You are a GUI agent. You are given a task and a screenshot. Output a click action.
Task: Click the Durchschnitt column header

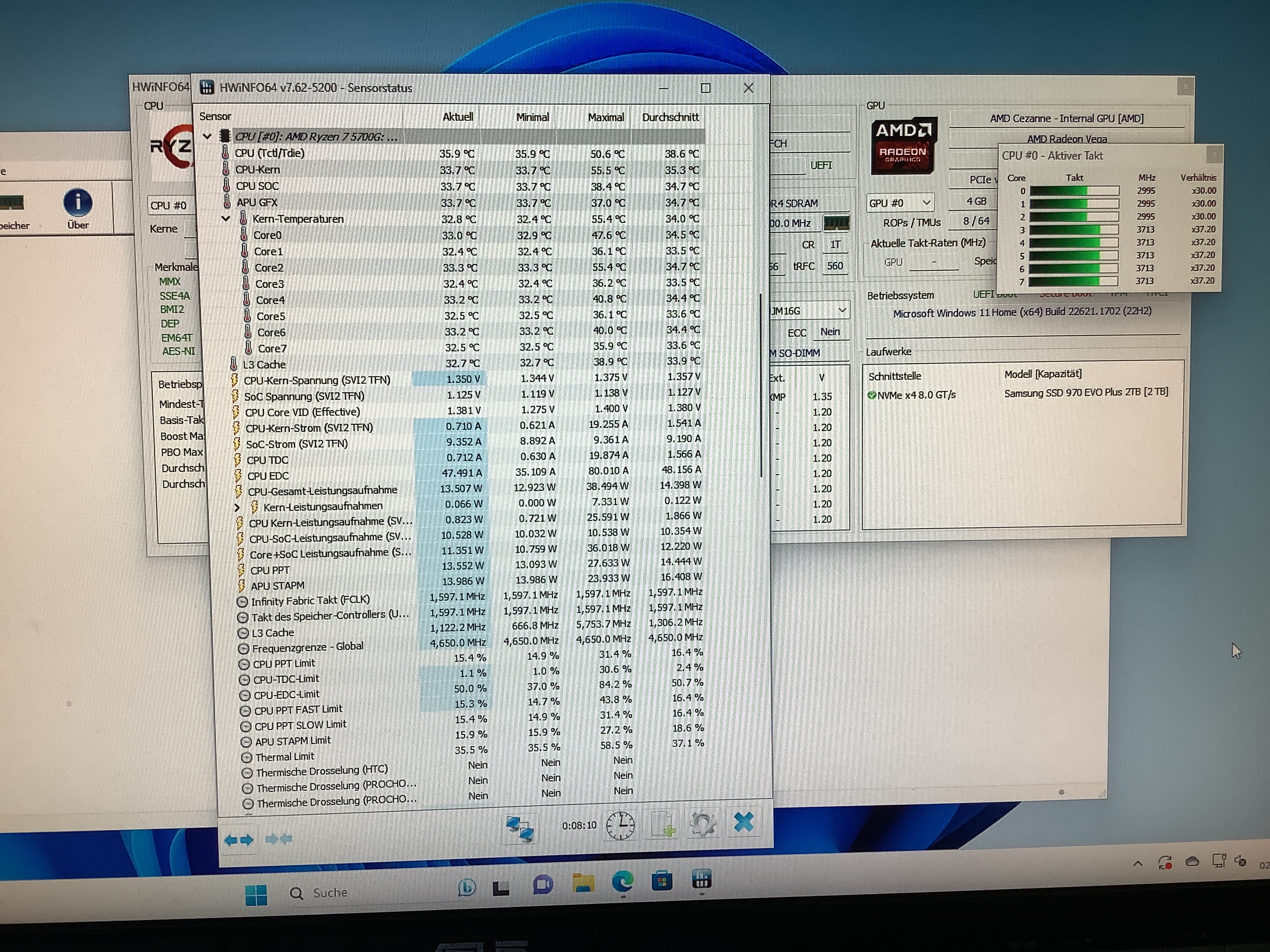(670, 117)
